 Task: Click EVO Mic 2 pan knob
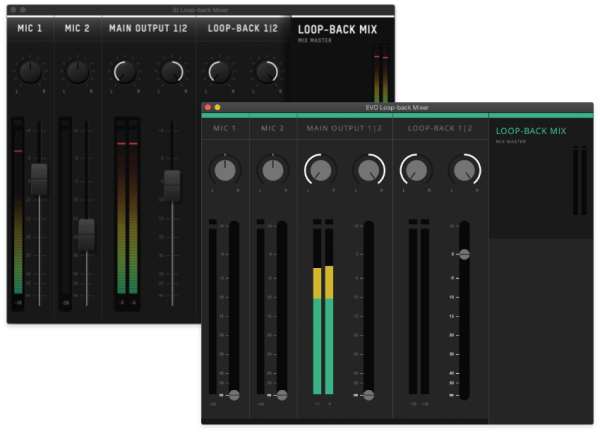pyautogui.click(x=273, y=170)
